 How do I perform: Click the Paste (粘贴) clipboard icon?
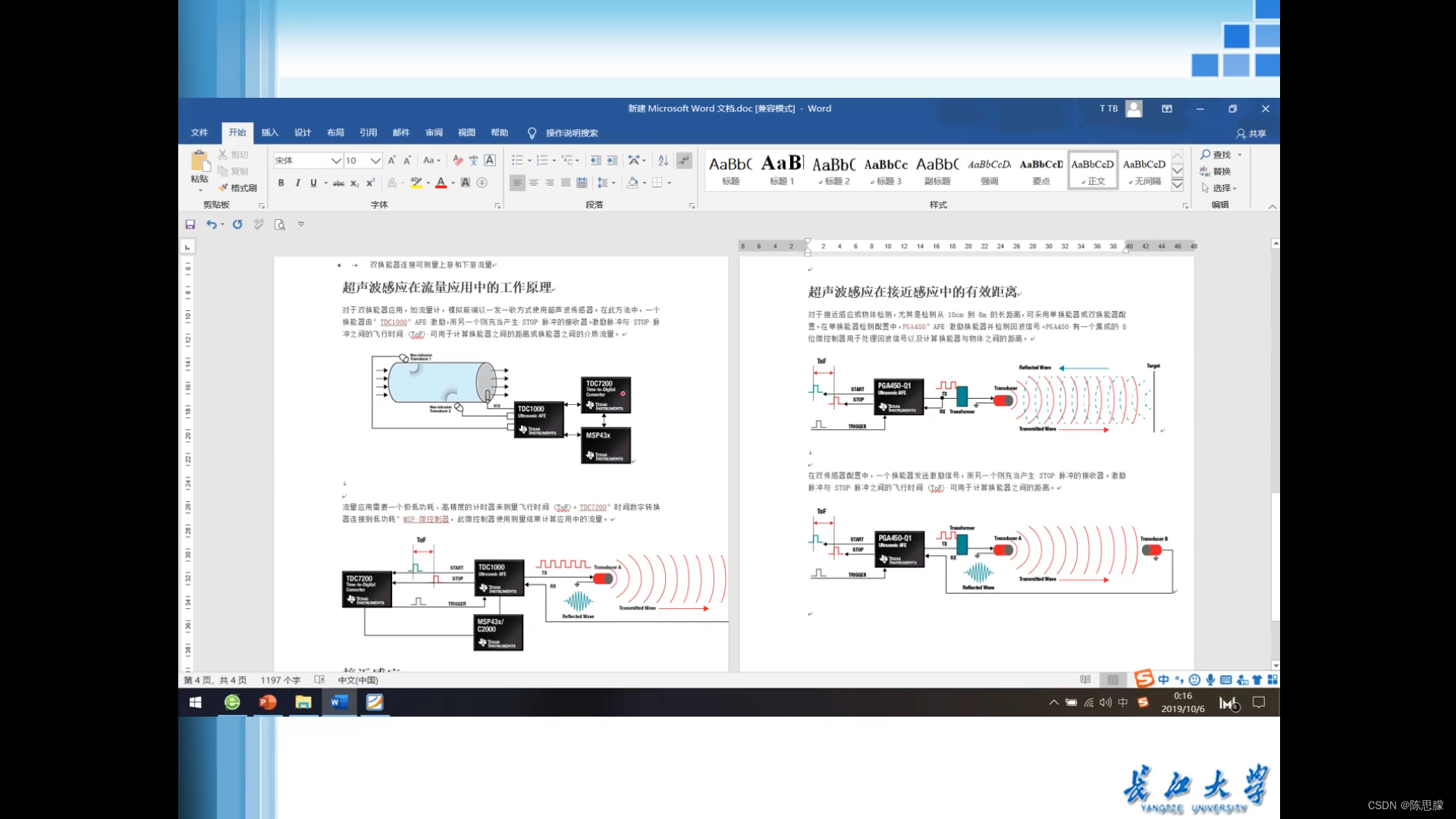click(x=199, y=161)
